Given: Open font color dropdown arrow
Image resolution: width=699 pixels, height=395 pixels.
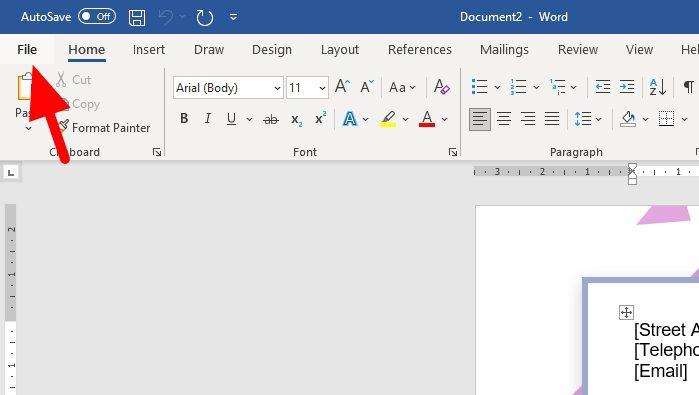Looking at the screenshot, I should (x=444, y=119).
